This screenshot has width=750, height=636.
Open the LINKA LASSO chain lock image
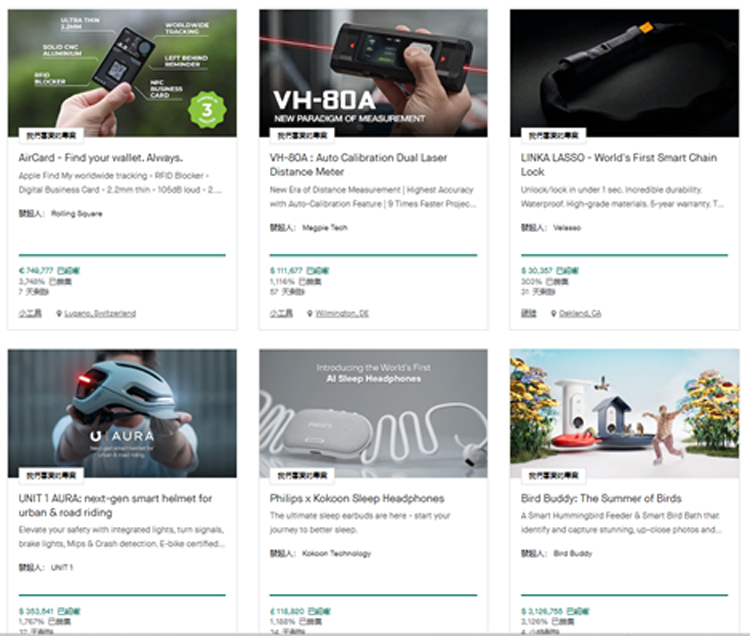pyautogui.click(x=624, y=73)
